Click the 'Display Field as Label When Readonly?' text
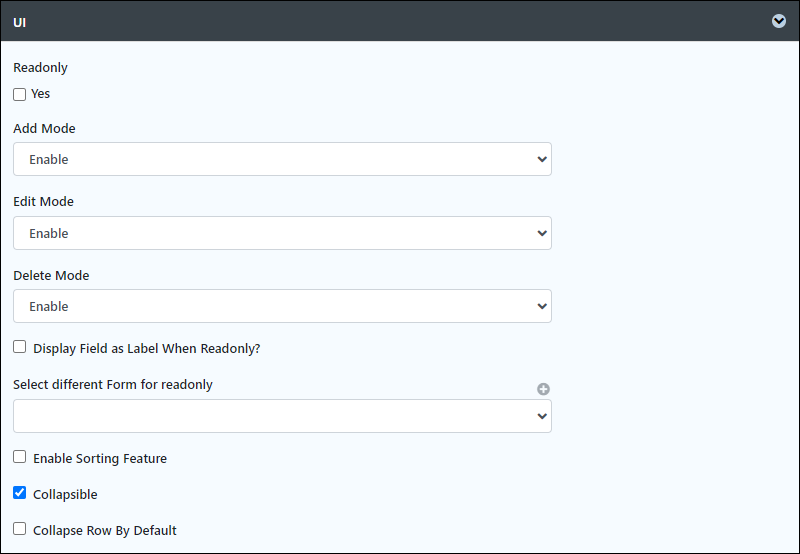800x554 pixels. (x=146, y=348)
